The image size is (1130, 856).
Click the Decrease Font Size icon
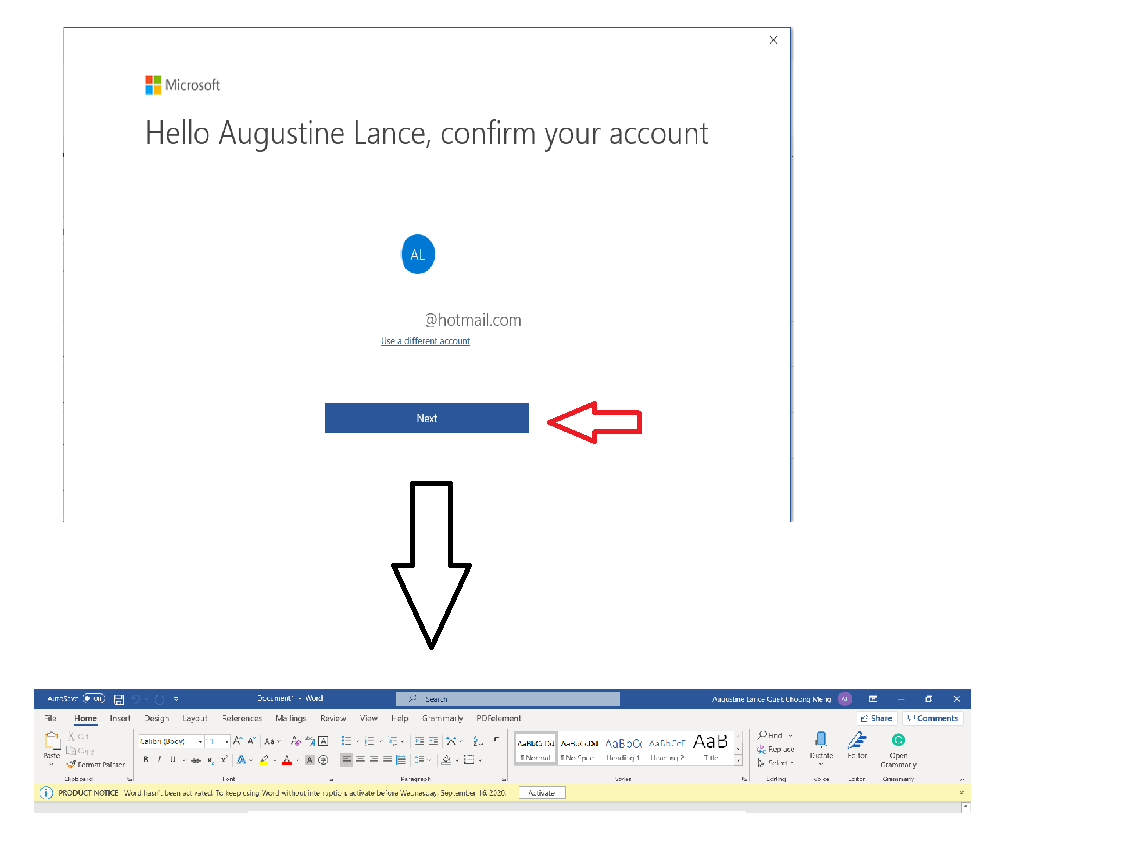252,741
